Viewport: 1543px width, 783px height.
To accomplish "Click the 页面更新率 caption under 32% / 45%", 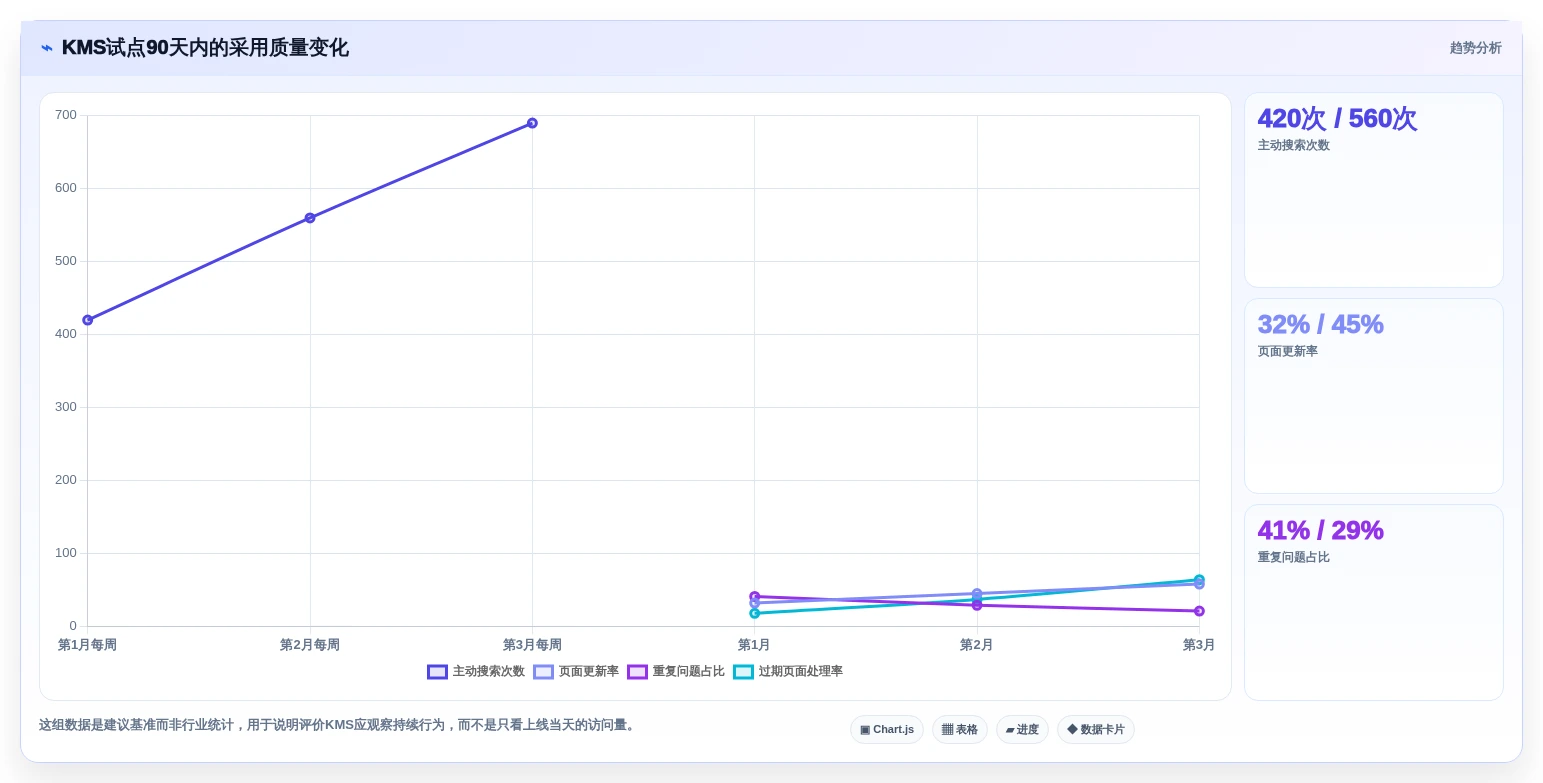I will [x=1288, y=351].
